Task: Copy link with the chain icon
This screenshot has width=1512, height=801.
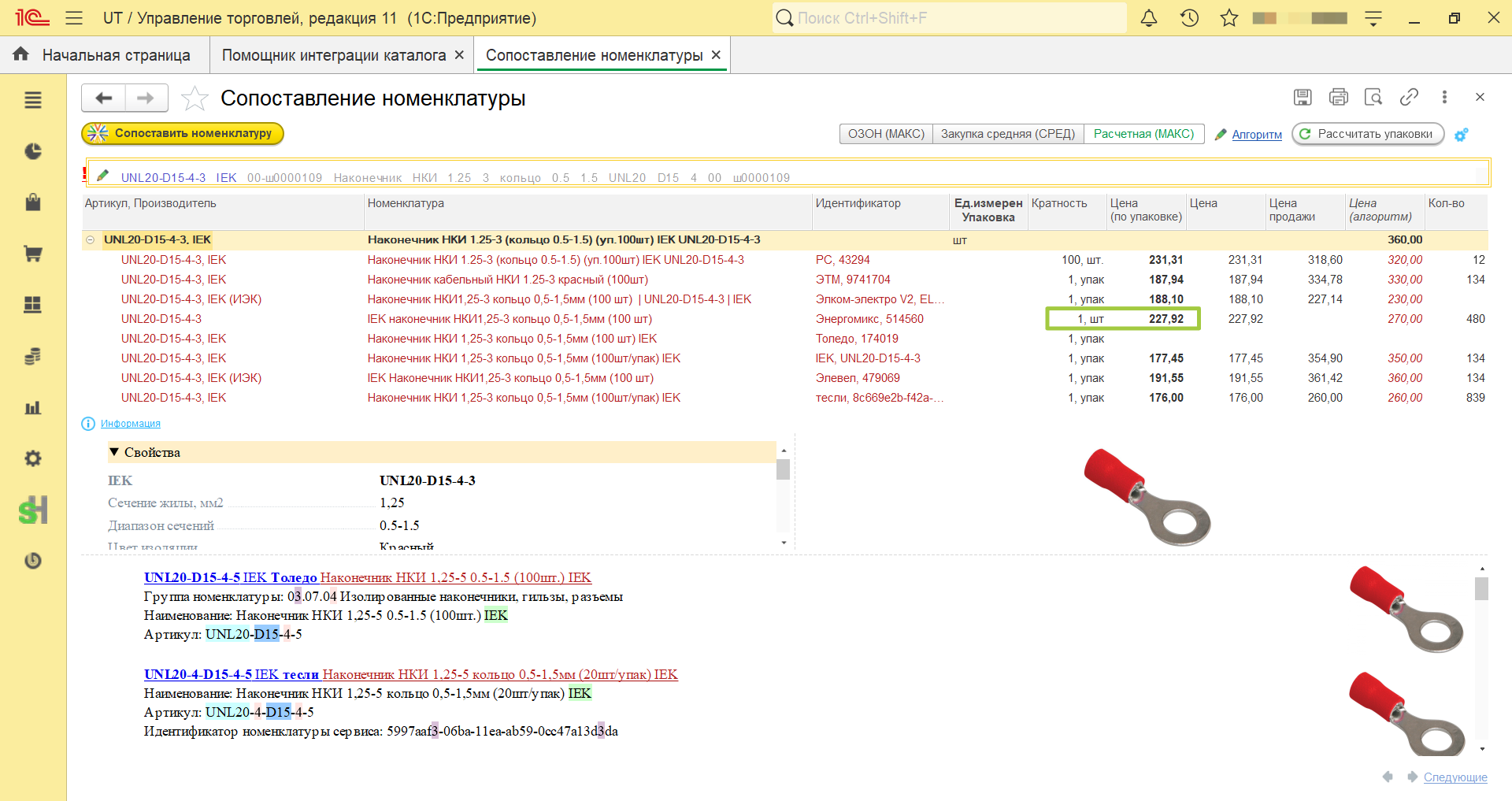Action: tap(1409, 97)
